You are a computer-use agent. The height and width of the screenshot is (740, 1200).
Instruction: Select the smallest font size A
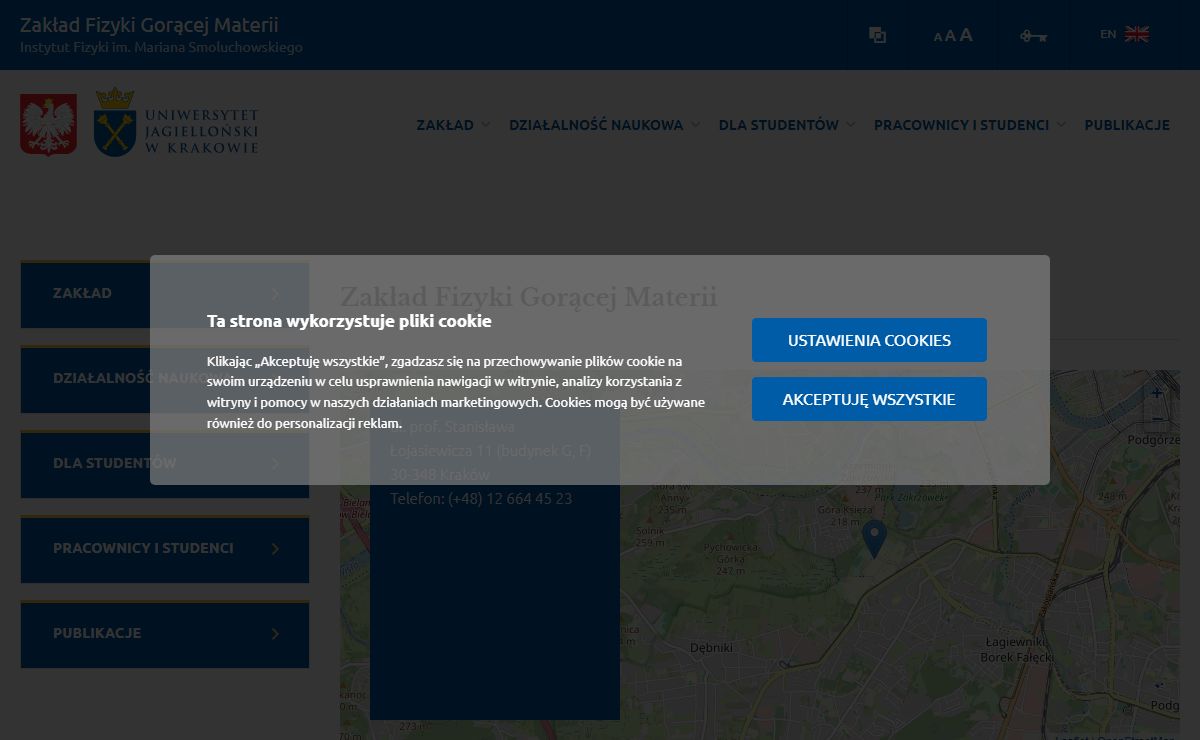coord(938,37)
